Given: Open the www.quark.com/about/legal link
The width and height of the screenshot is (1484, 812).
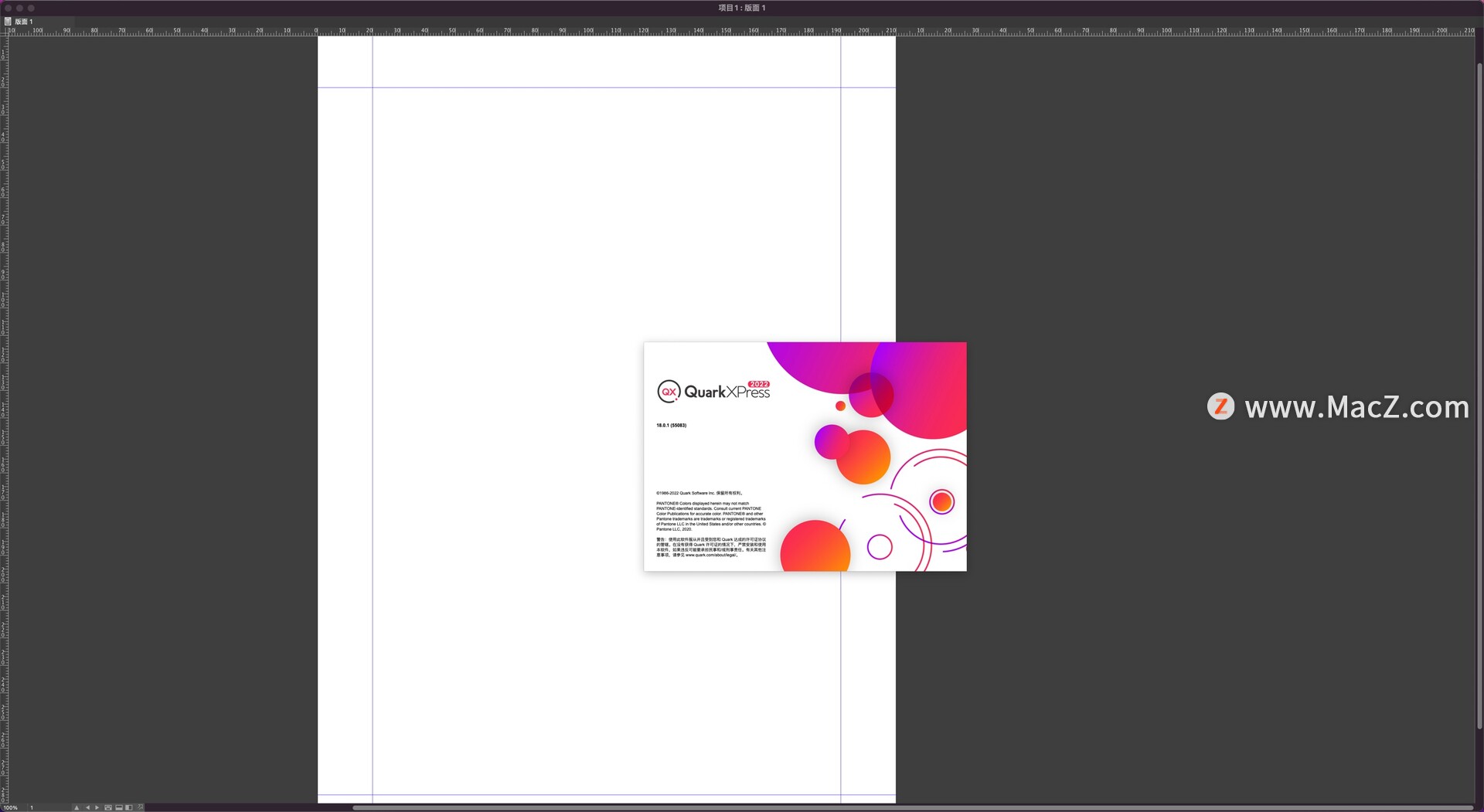Looking at the screenshot, I should click(710, 555).
